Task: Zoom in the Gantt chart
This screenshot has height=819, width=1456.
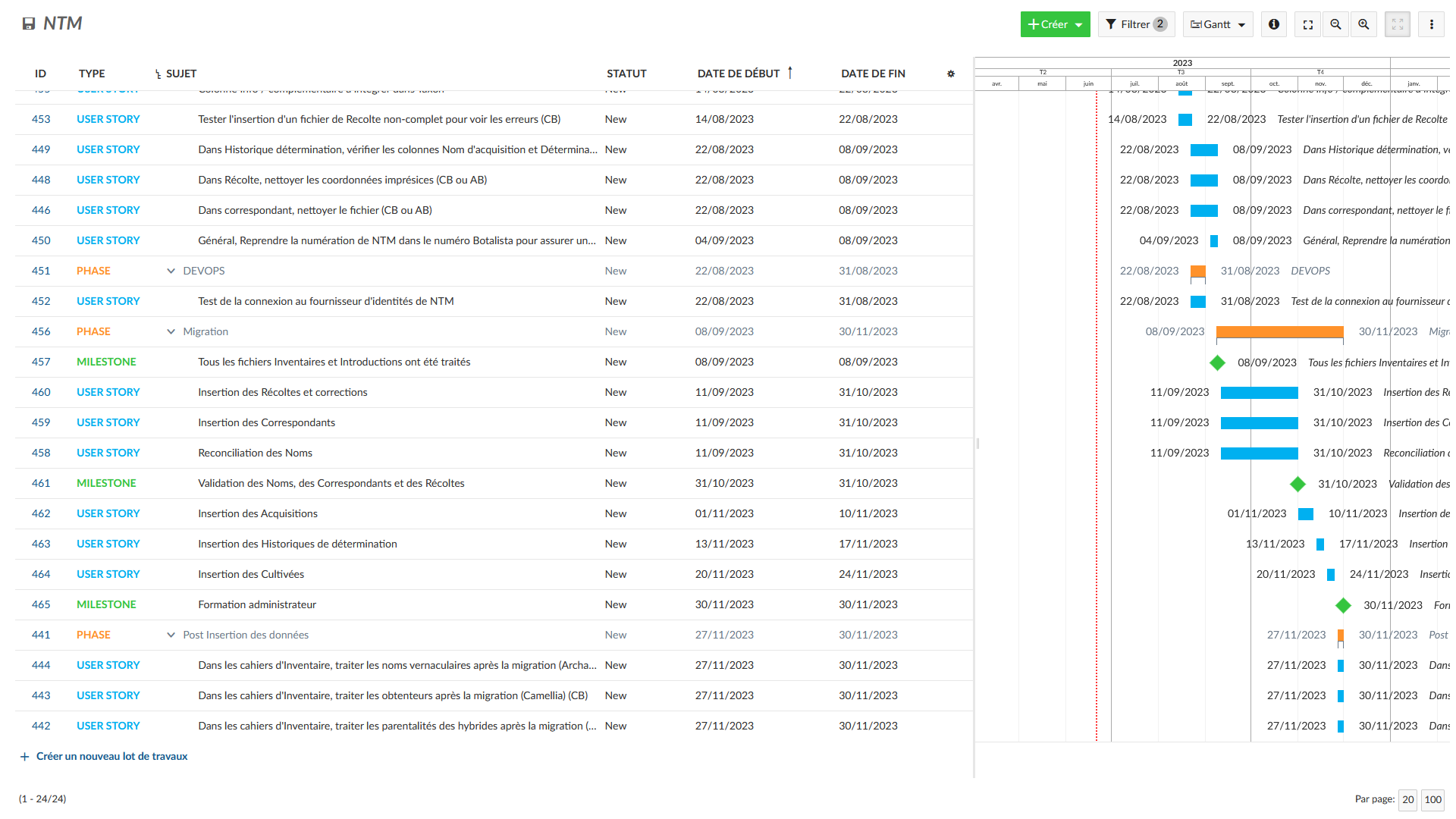Action: [x=1364, y=24]
